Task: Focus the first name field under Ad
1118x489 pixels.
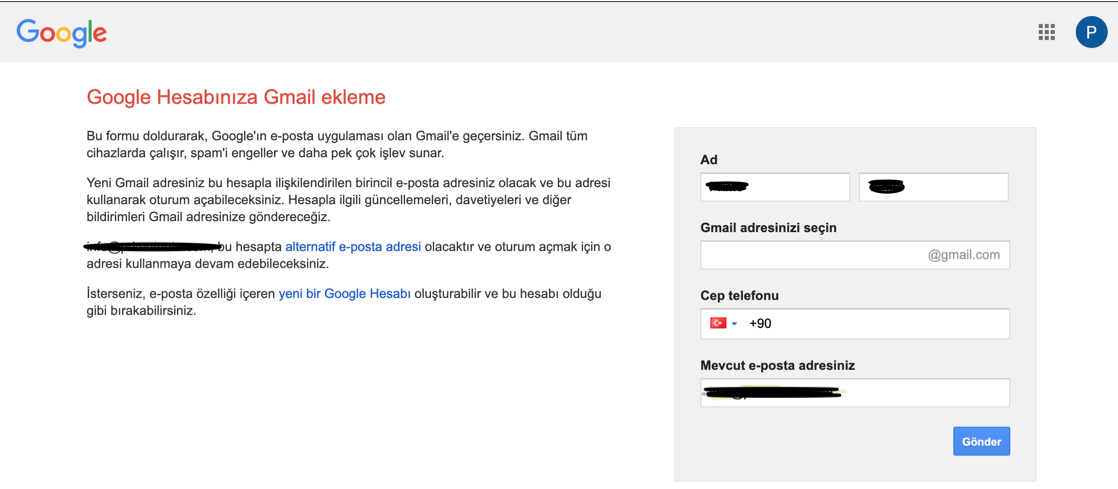Action: (775, 187)
